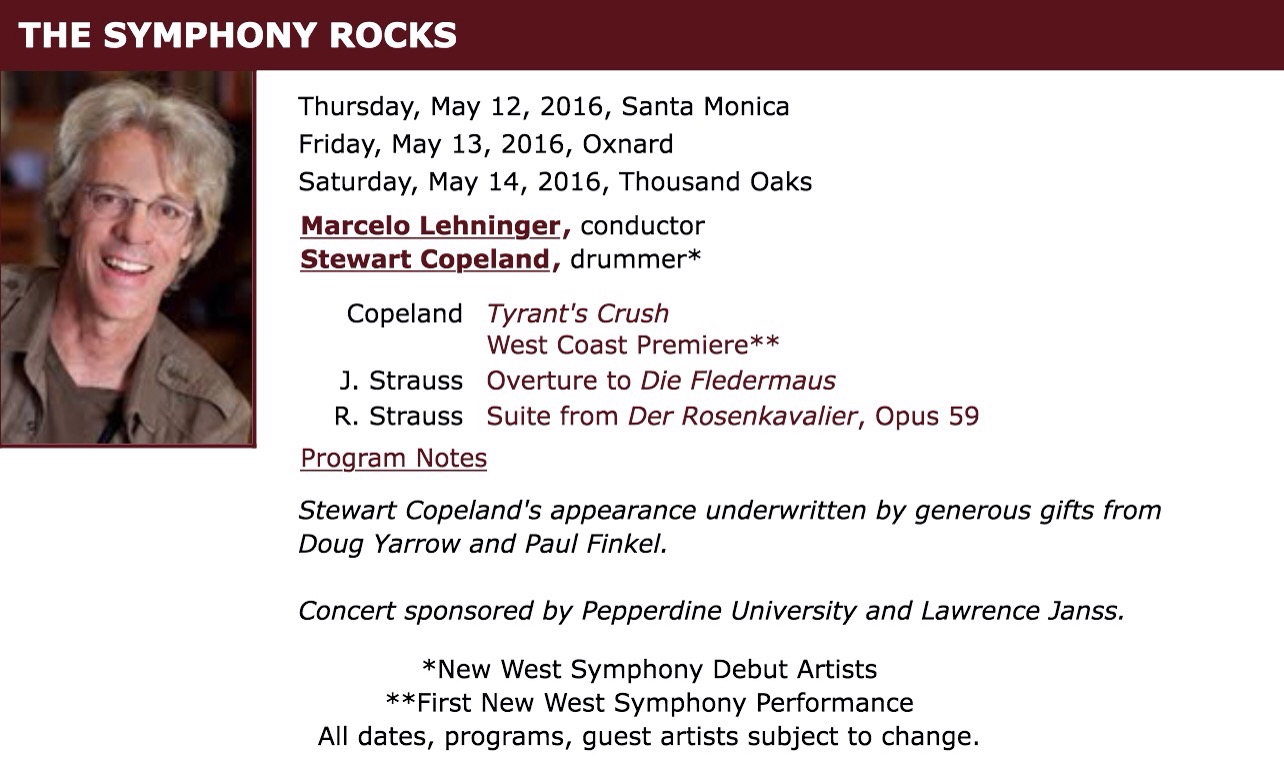Screen dimensions: 1284x771
Task: Click the Thursday, May 12 Santa Monica date
Action: [x=543, y=106]
